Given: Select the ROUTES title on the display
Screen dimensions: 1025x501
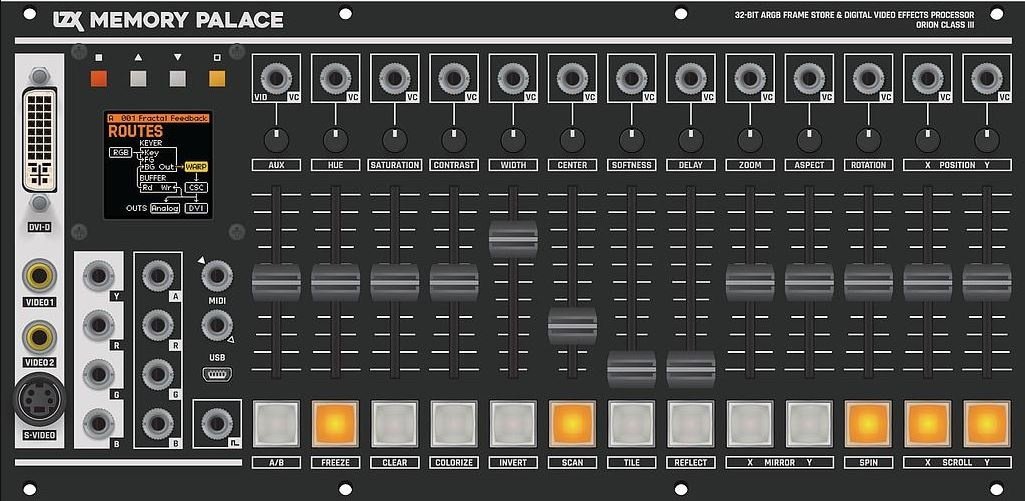Looking at the screenshot, I should (135, 131).
